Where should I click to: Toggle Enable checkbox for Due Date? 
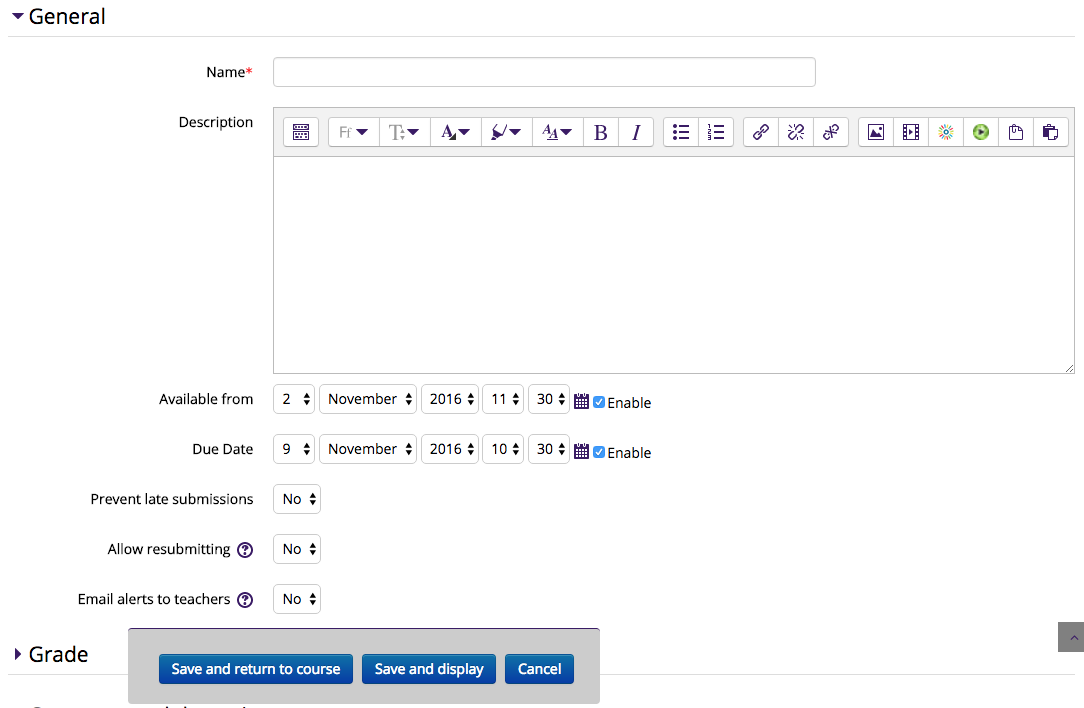click(x=599, y=451)
